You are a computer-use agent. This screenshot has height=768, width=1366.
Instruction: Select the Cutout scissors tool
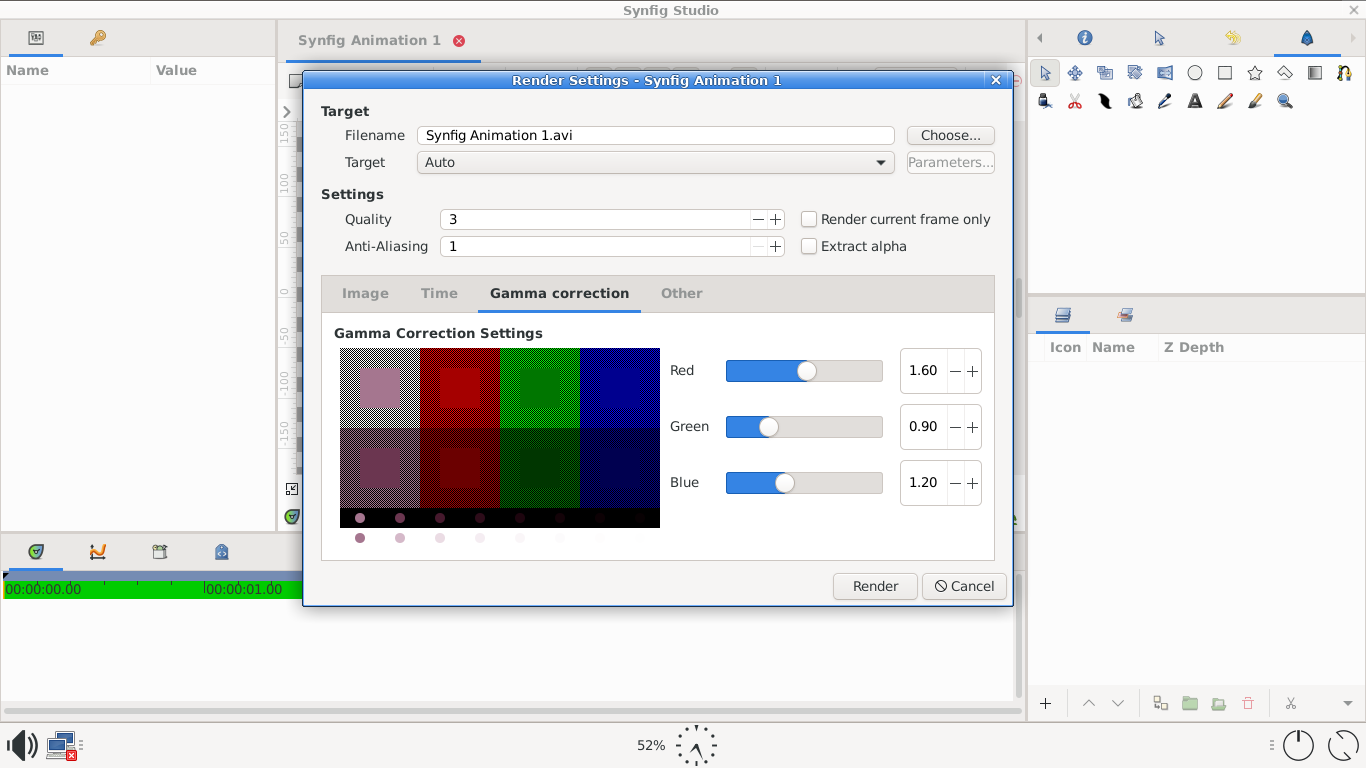click(x=1075, y=101)
